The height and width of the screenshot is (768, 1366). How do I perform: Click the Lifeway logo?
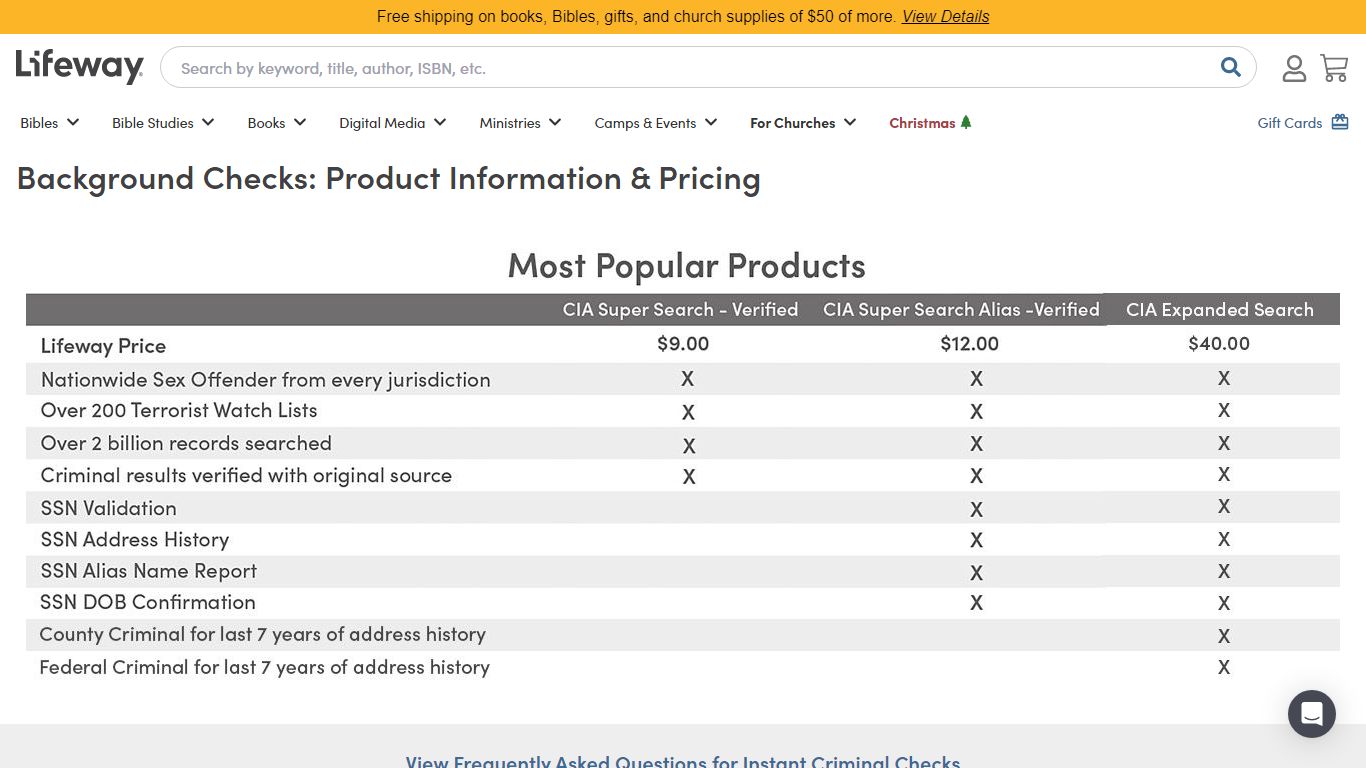pos(80,67)
